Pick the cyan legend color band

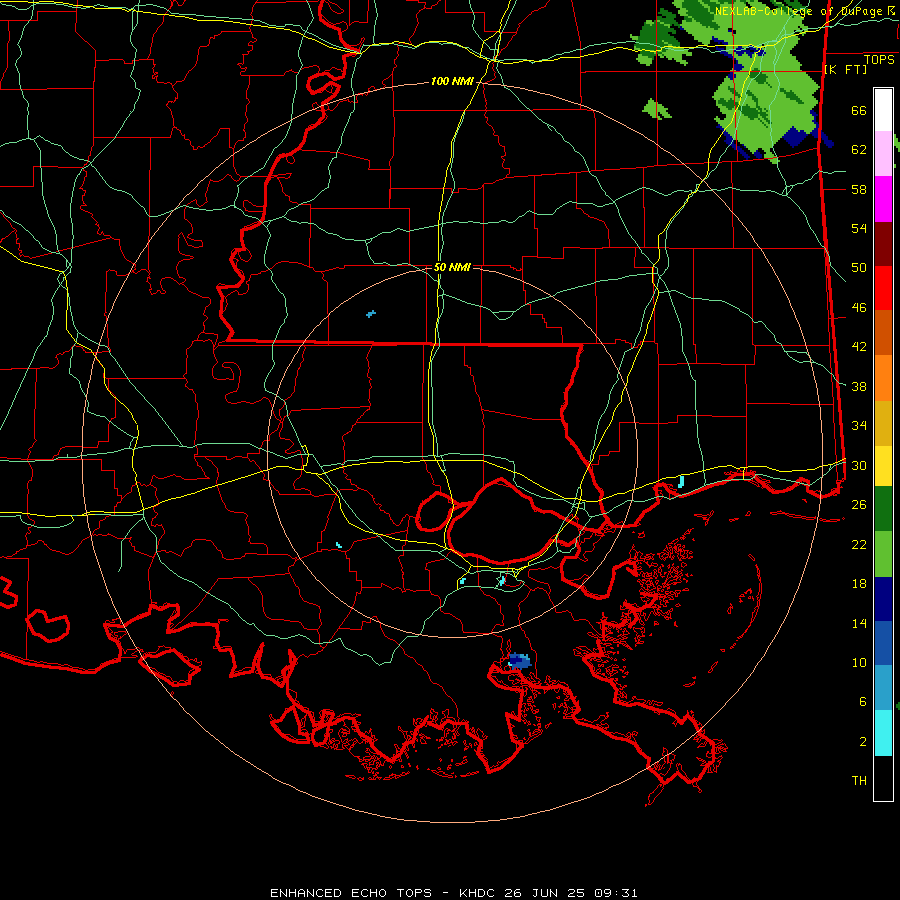[x=883, y=733]
